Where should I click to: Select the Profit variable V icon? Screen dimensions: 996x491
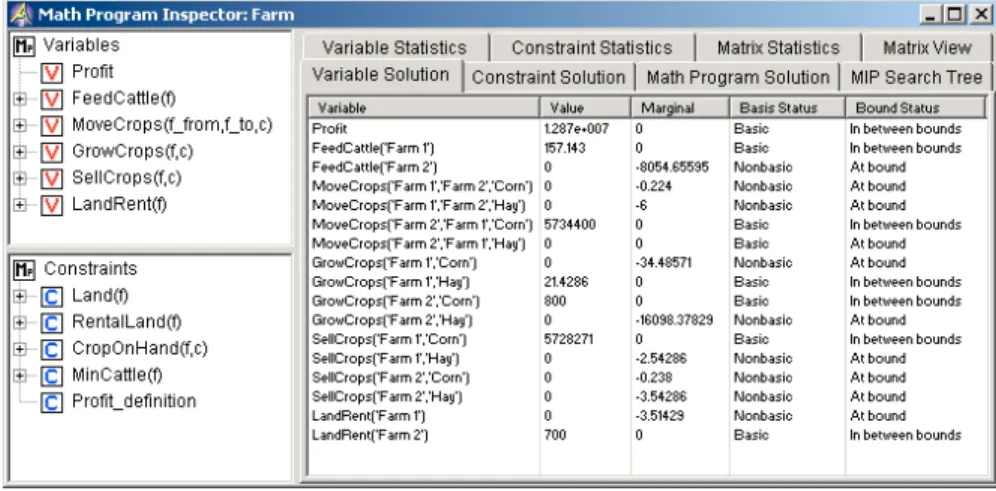pyautogui.click(x=51, y=73)
